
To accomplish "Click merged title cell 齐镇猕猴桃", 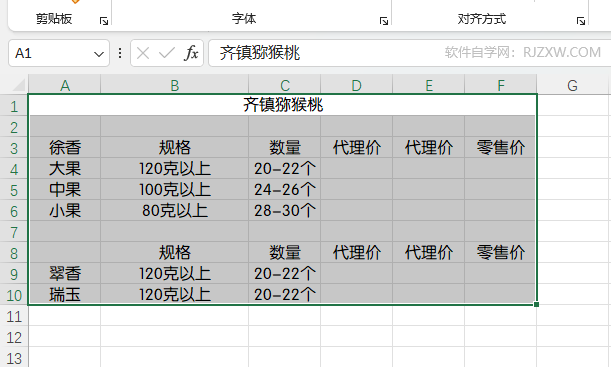I will coord(283,105).
